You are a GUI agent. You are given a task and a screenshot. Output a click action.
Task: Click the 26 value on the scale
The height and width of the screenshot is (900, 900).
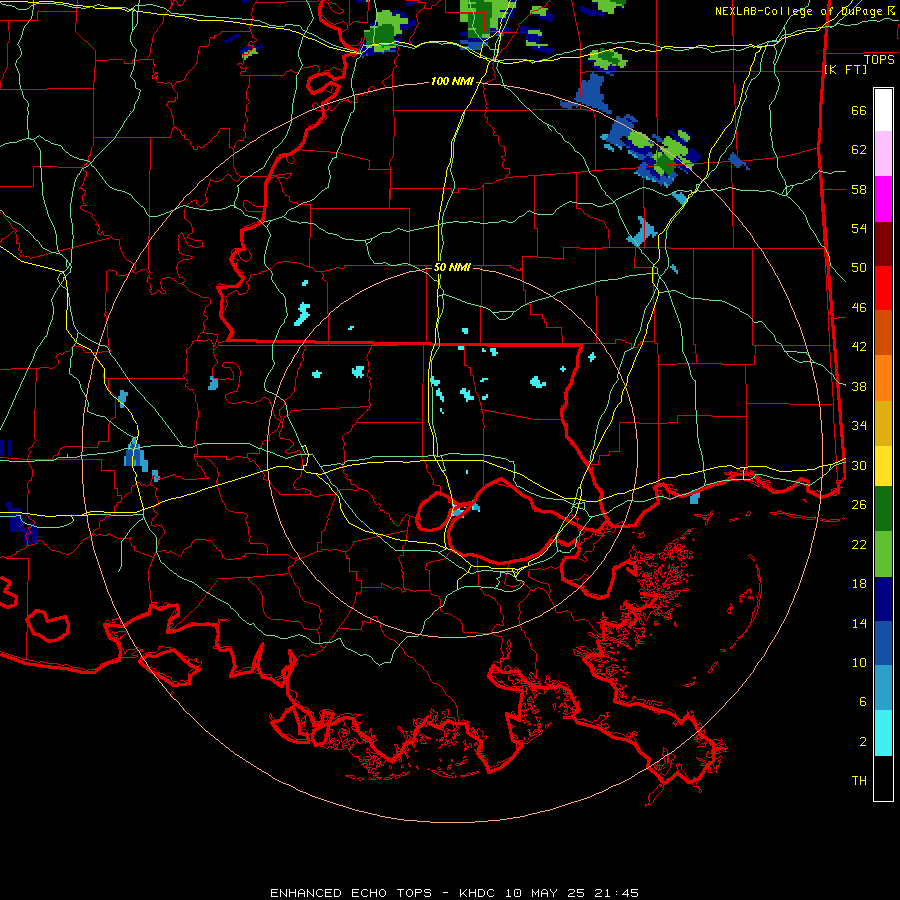[859, 505]
